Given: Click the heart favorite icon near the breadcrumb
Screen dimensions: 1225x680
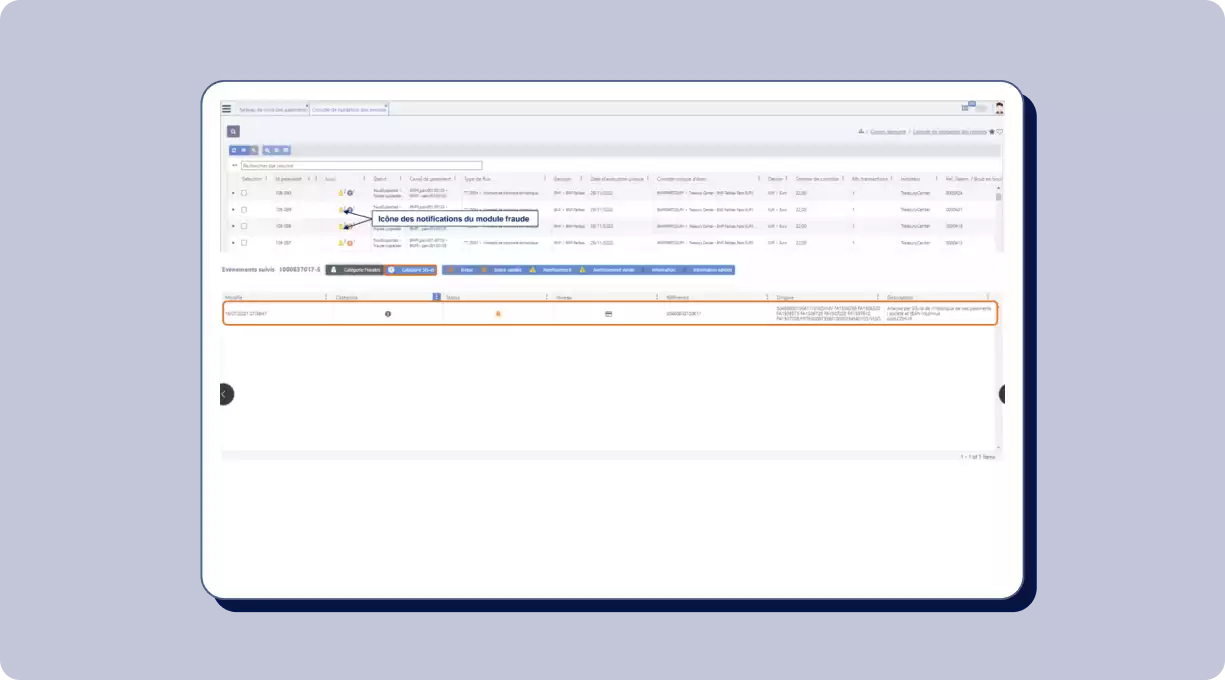Looking at the screenshot, I should coord(999,132).
